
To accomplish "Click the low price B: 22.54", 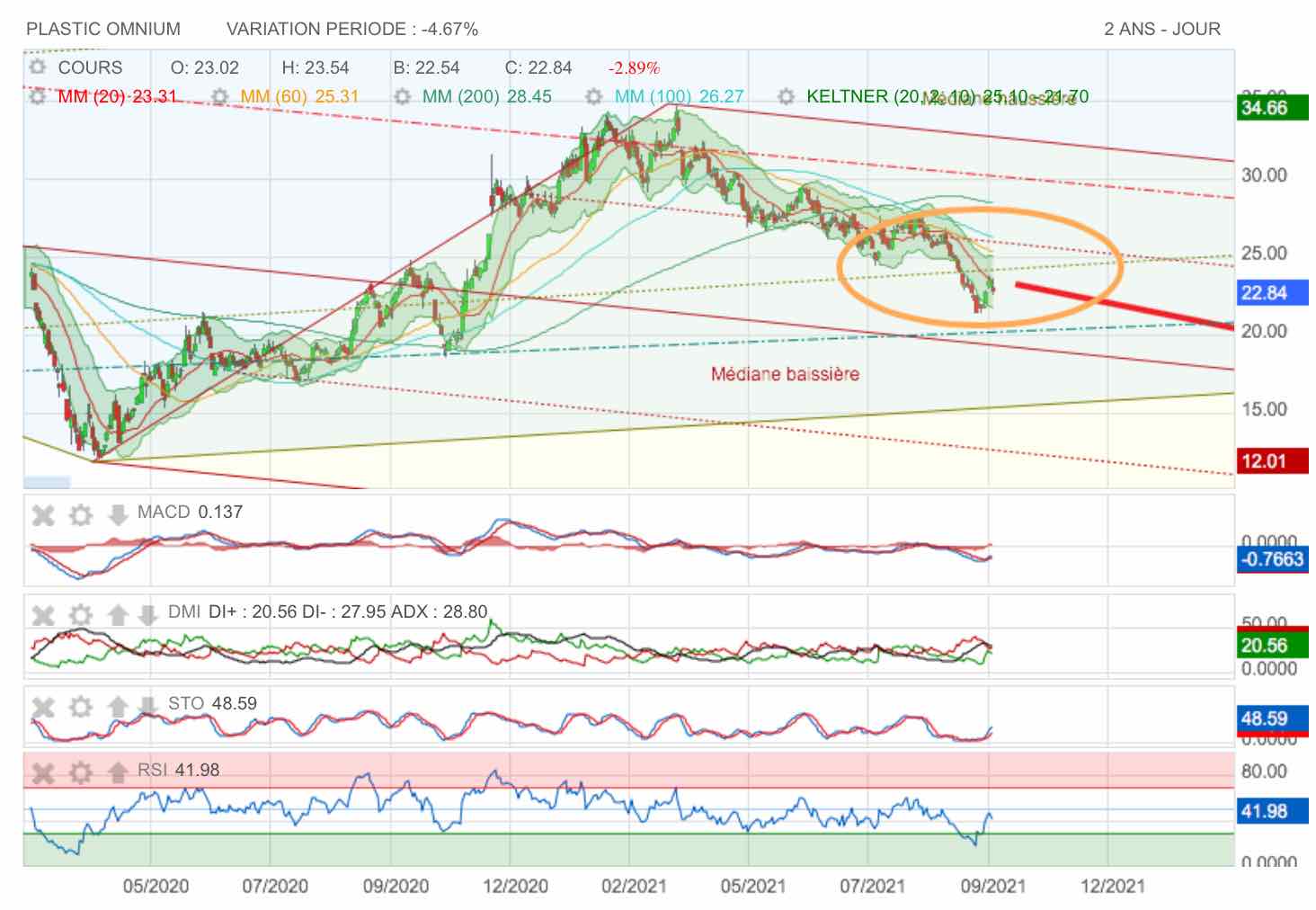I will [x=426, y=68].
